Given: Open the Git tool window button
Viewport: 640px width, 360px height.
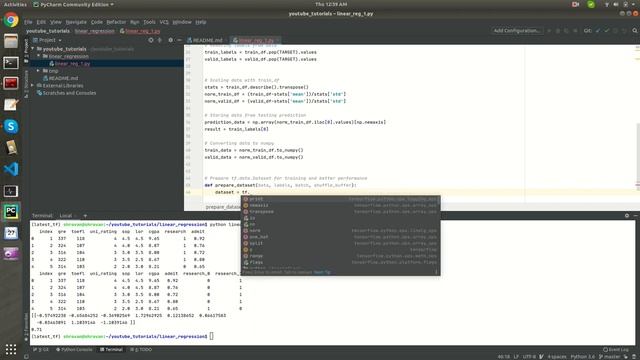Looking at the screenshot, I should pyautogui.click(x=41, y=350).
